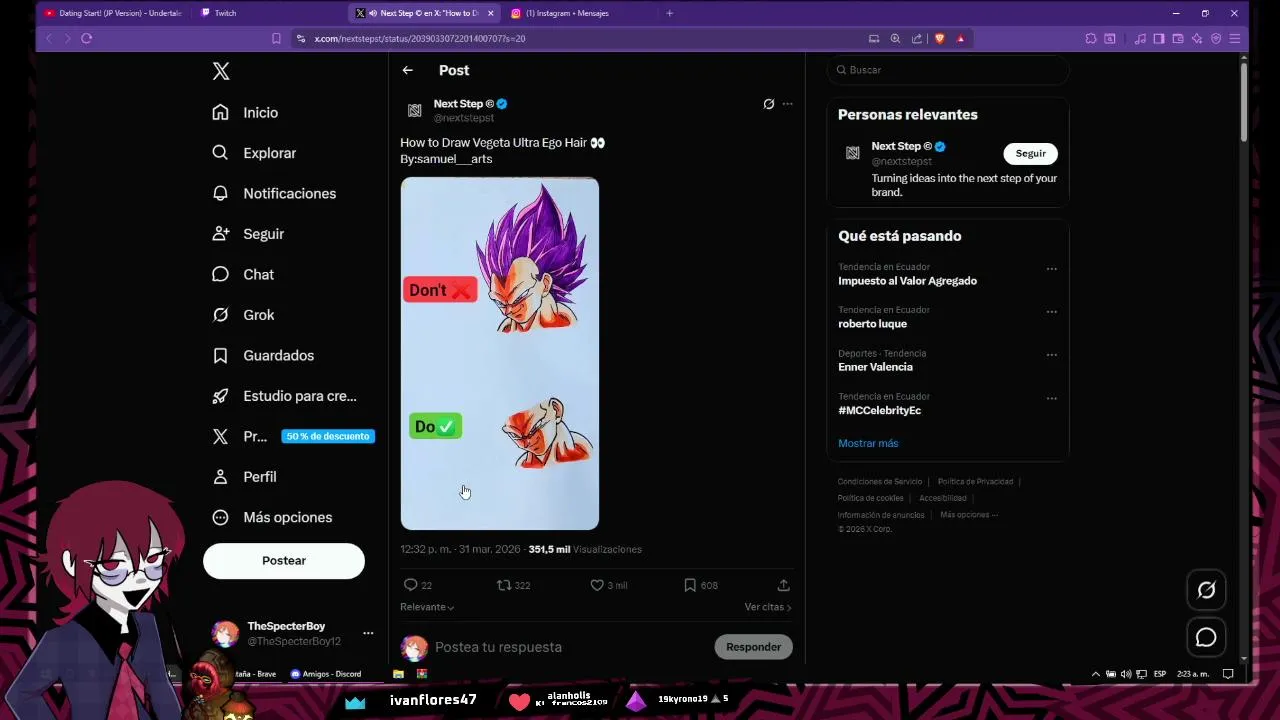Click the address bar bookmark icon

pyautogui.click(x=276, y=38)
